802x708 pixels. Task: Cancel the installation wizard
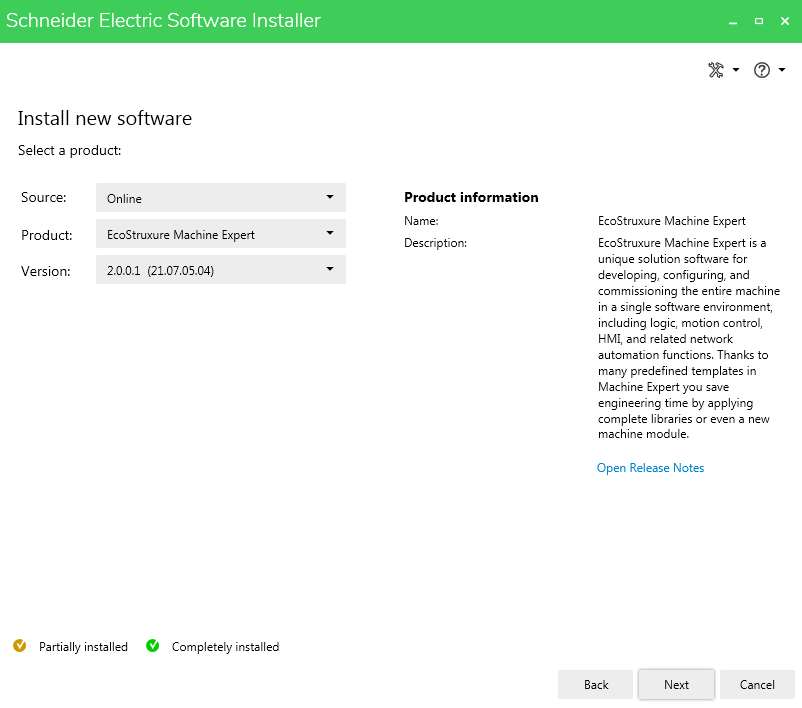(x=757, y=685)
